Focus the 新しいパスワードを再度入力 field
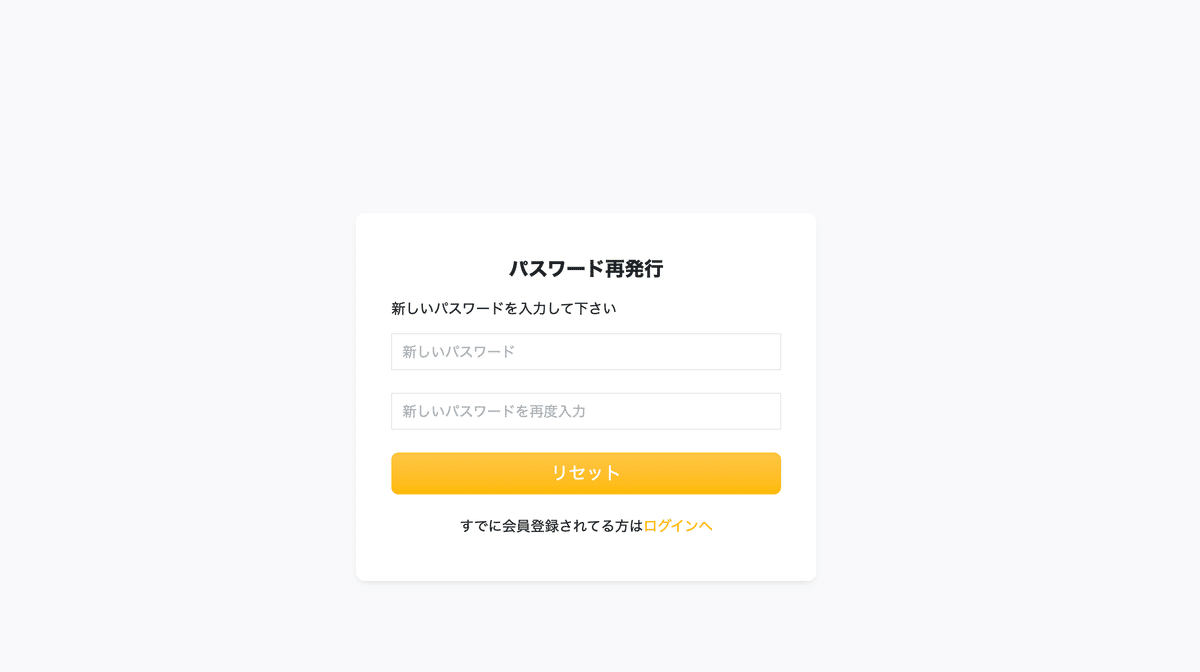1200x672 pixels. tap(586, 411)
